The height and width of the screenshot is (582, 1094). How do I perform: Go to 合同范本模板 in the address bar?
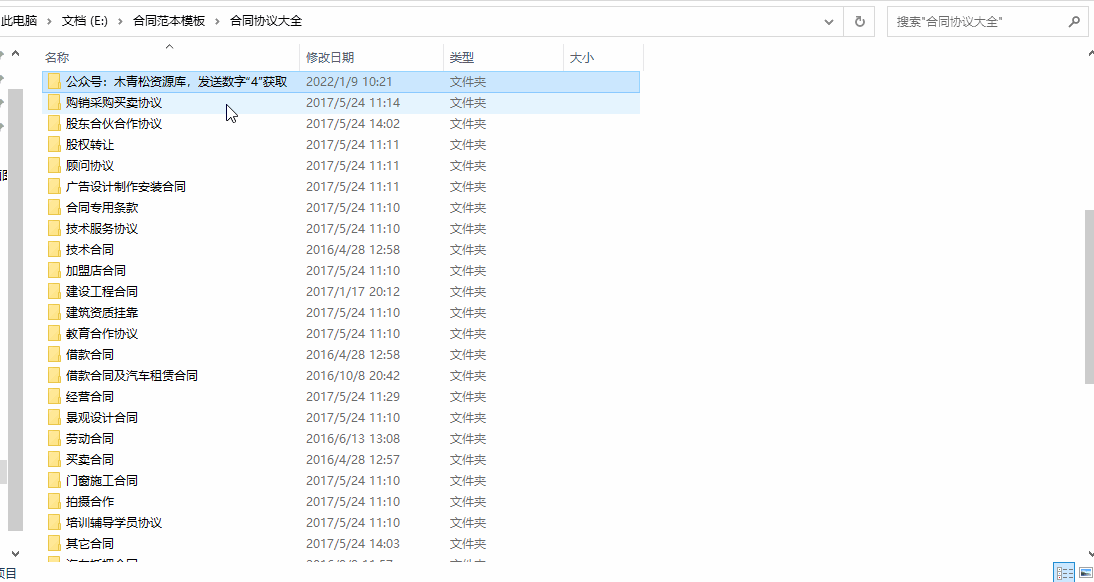tap(169, 22)
